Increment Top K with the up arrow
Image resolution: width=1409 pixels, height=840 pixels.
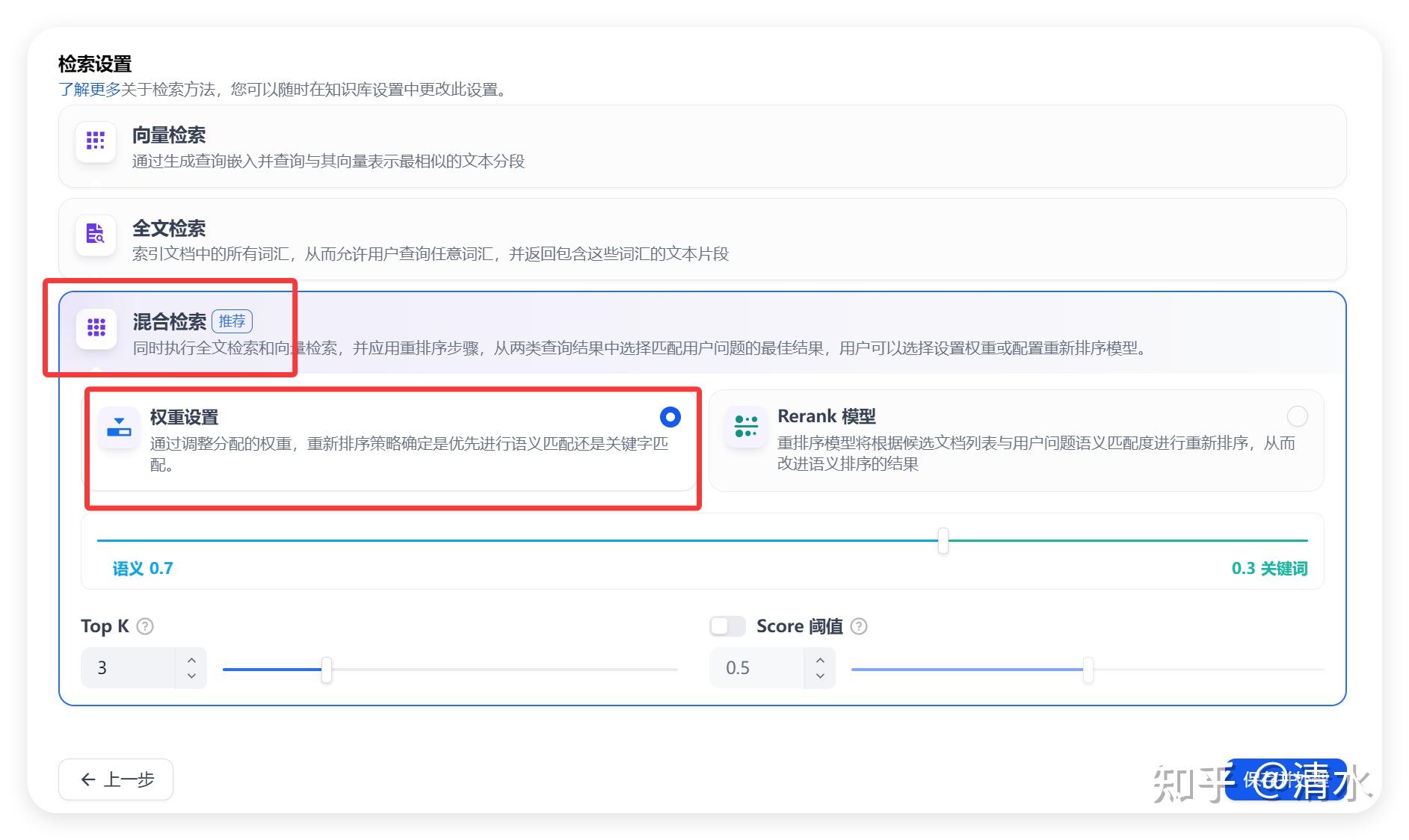point(191,658)
